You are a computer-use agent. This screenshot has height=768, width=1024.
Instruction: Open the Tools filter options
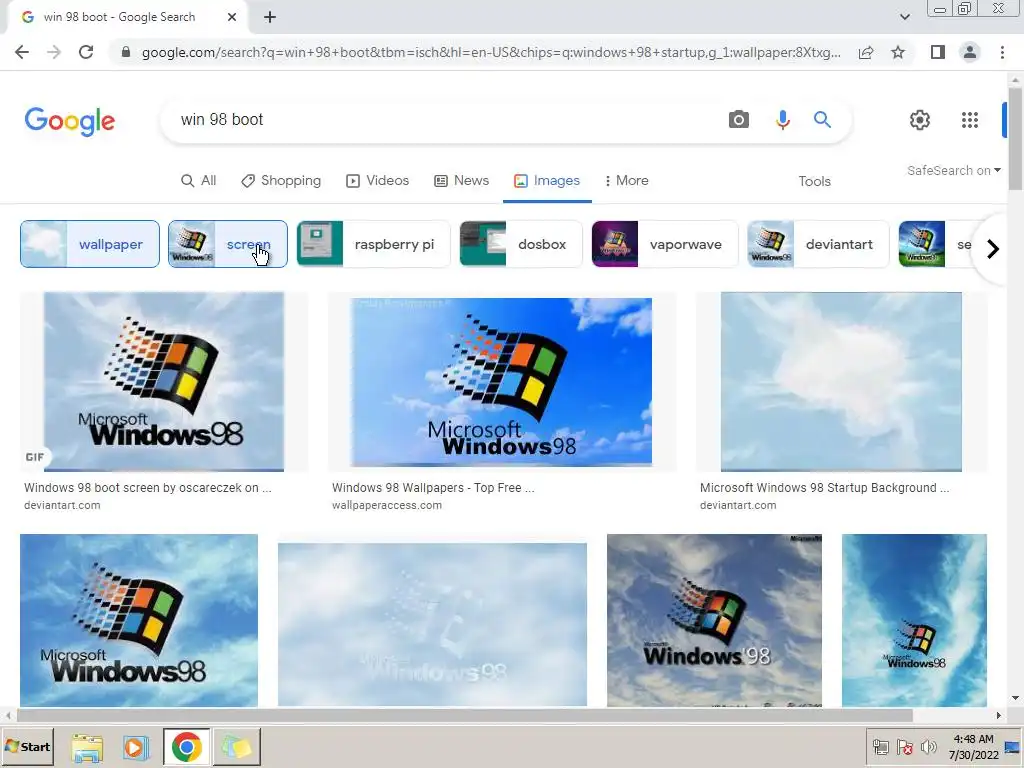tap(814, 182)
